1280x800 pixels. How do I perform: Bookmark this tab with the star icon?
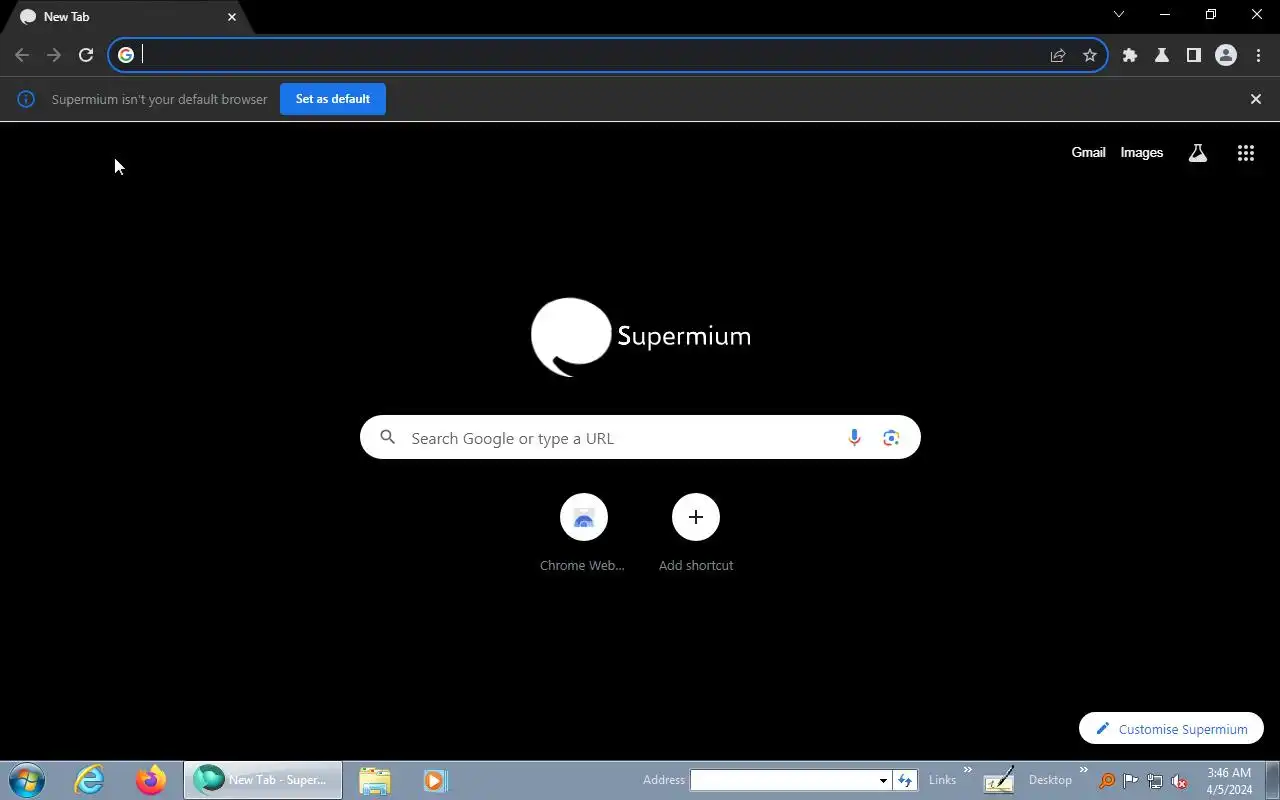click(1090, 55)
